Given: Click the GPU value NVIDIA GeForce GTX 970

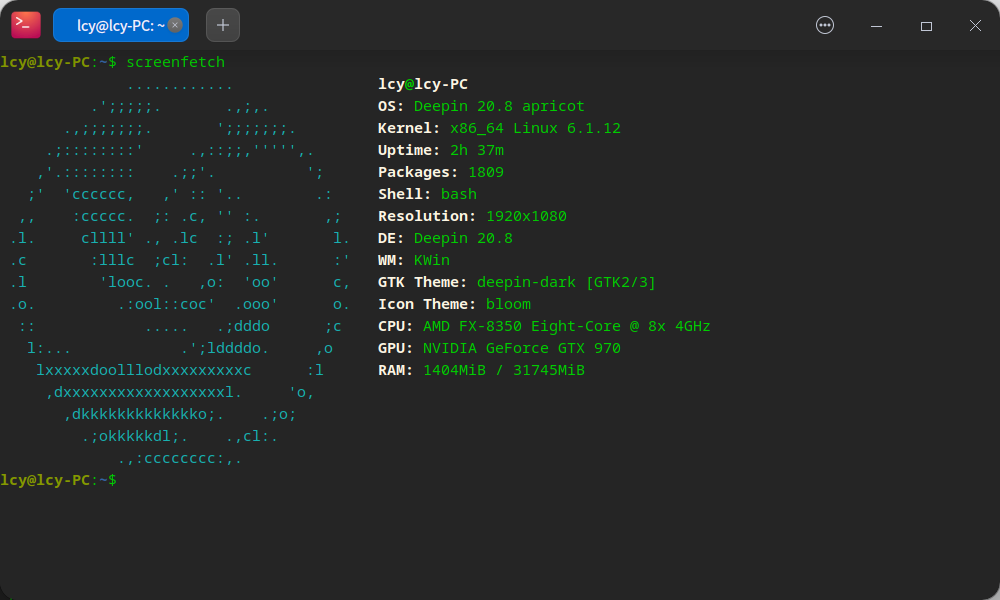Looking at the screenshot, I should click(522, 348).
